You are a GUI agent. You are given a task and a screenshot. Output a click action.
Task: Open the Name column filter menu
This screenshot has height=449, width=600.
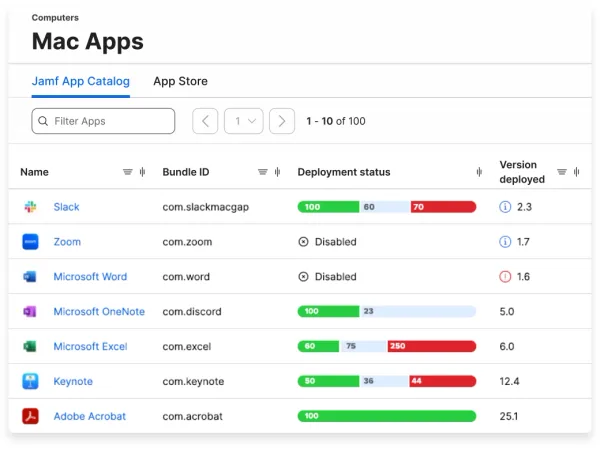point(127,172)
